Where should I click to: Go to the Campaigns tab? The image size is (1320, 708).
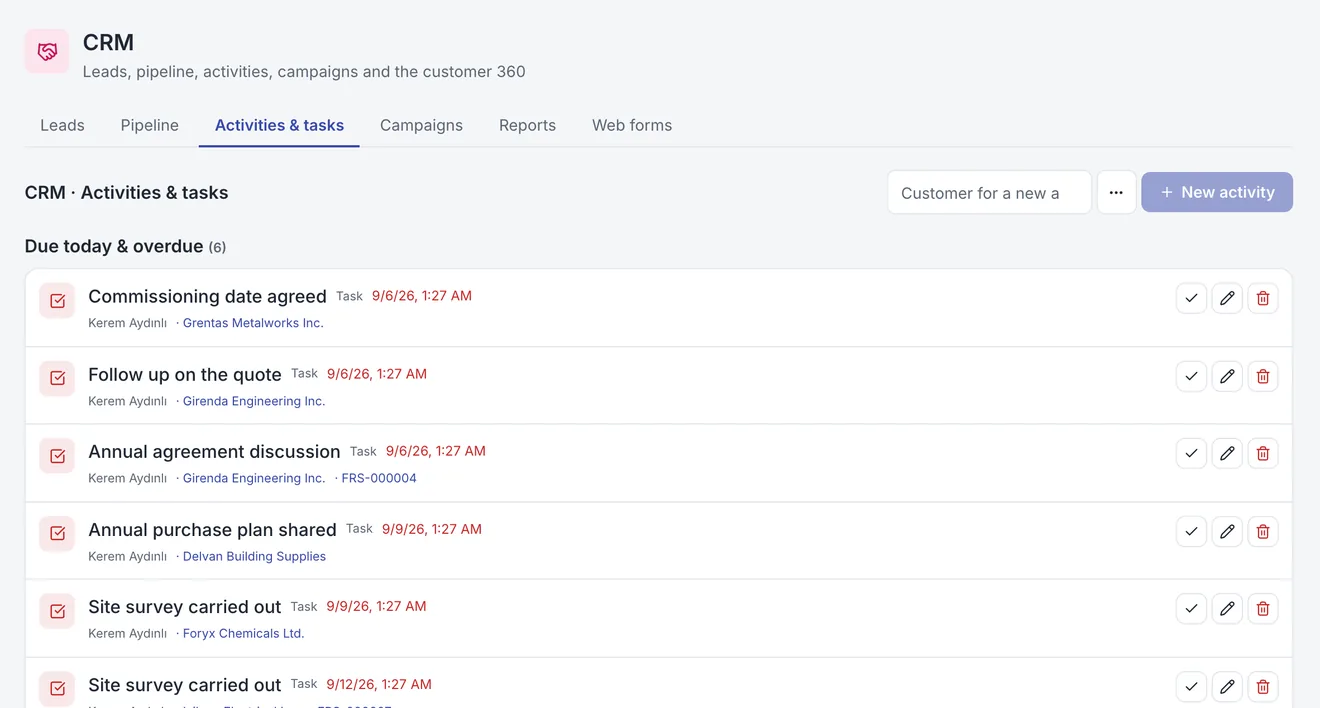click(x=421, y=125)
